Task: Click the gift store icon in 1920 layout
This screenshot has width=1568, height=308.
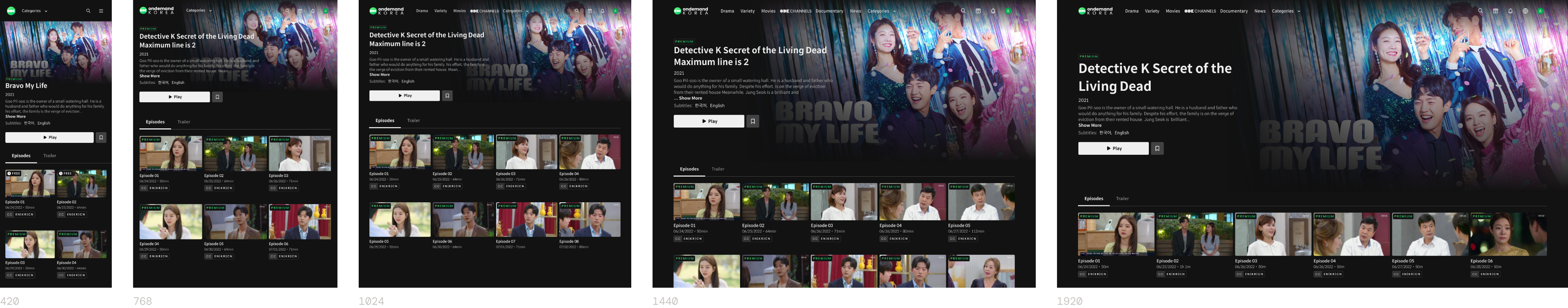Action: pos(1496,11)
